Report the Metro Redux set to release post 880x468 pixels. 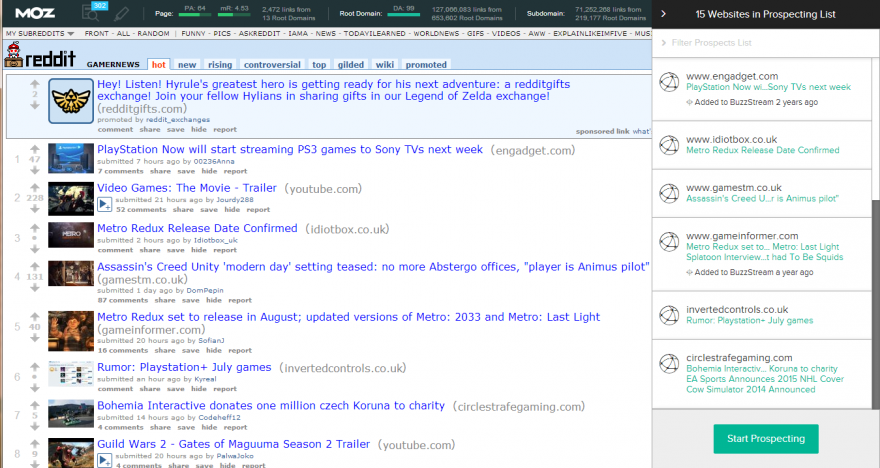(240, 350)
